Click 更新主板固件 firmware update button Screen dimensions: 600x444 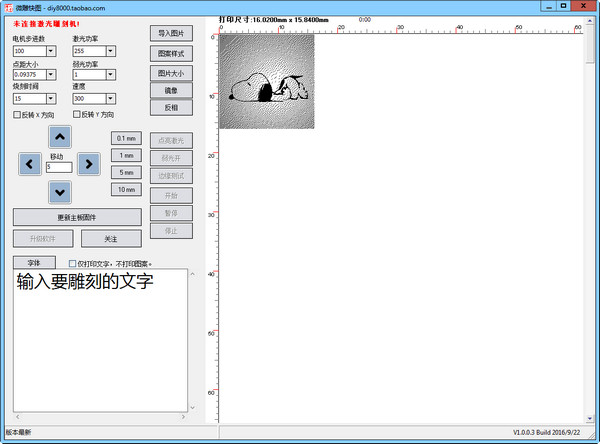pos(77,217)
